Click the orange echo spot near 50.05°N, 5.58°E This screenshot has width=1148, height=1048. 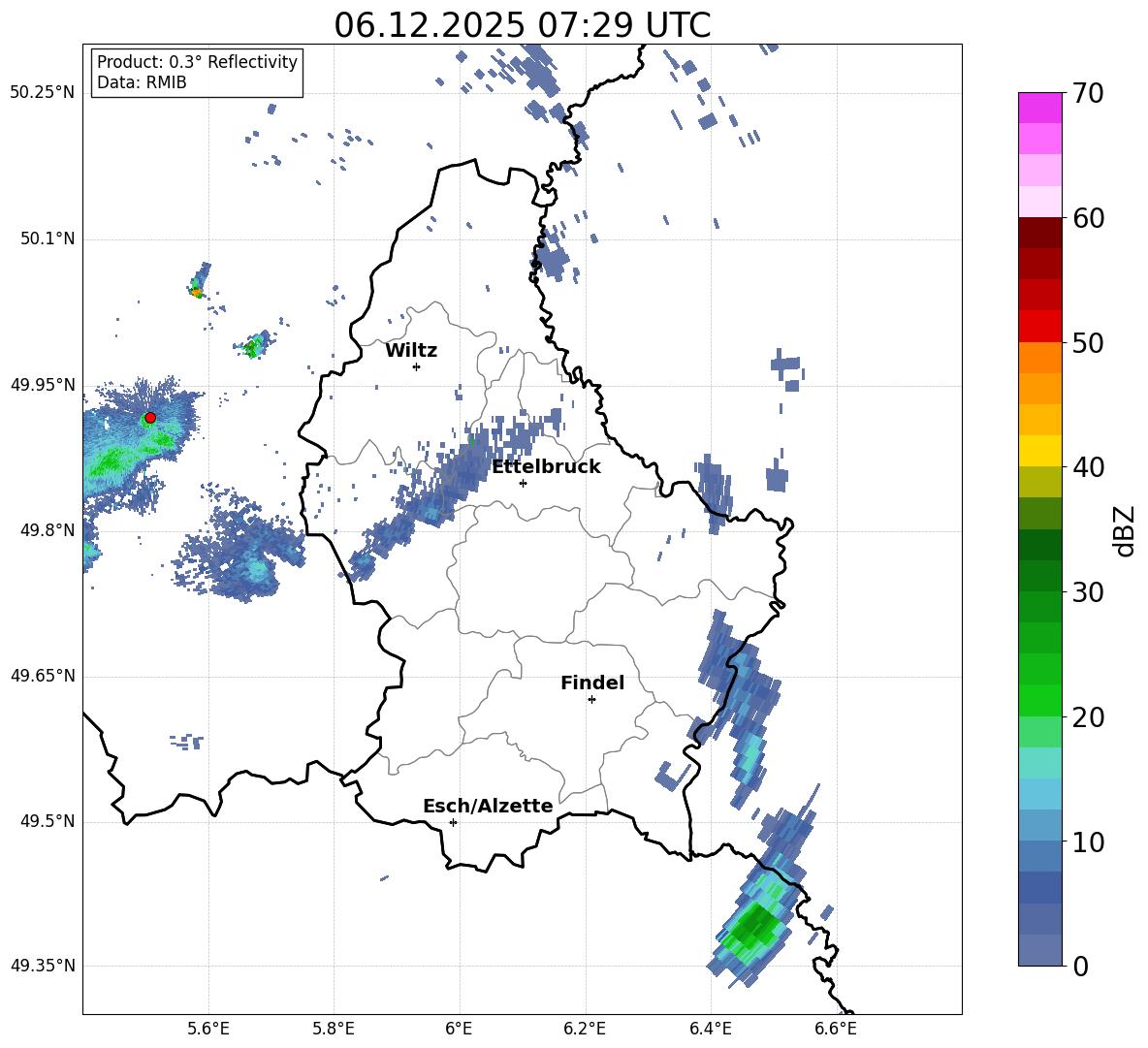[196, 291]
